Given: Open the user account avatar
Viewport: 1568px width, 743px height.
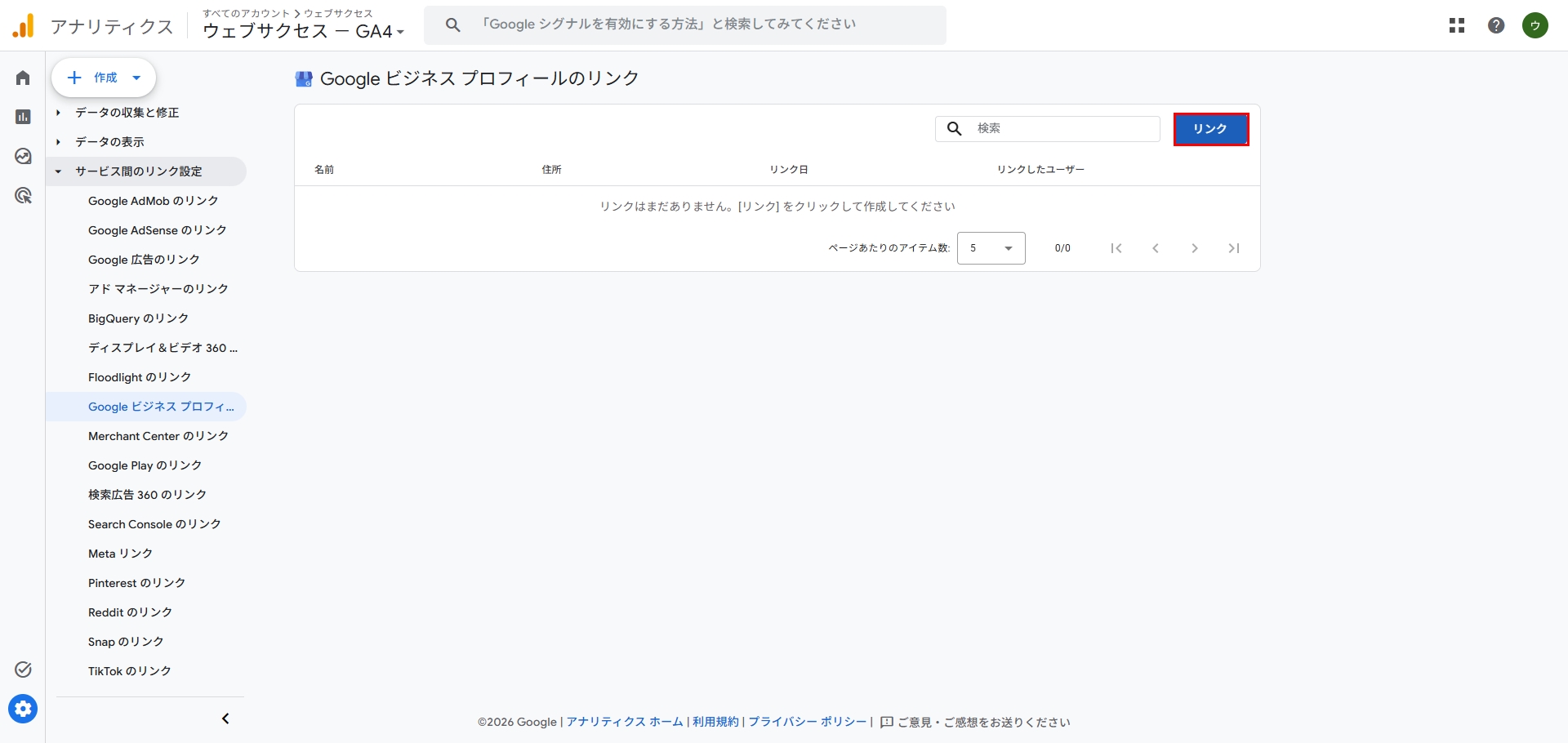Looking at the screenshot, I should 1535,25.
